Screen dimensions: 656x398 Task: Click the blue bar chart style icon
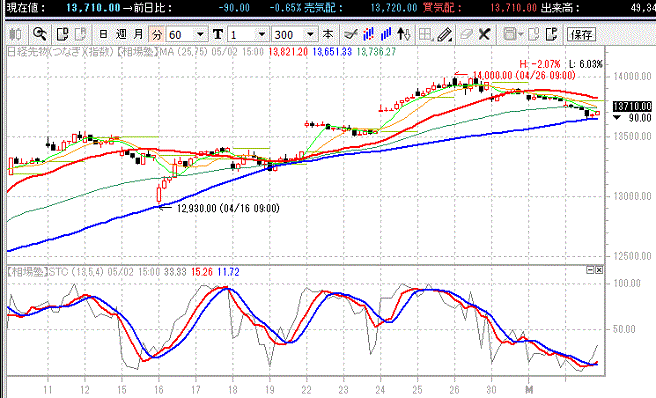386,34
